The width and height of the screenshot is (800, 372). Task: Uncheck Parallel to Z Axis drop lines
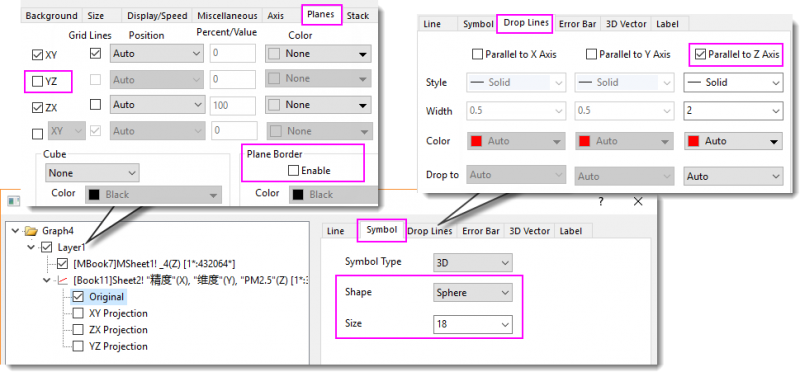(700, 54)
